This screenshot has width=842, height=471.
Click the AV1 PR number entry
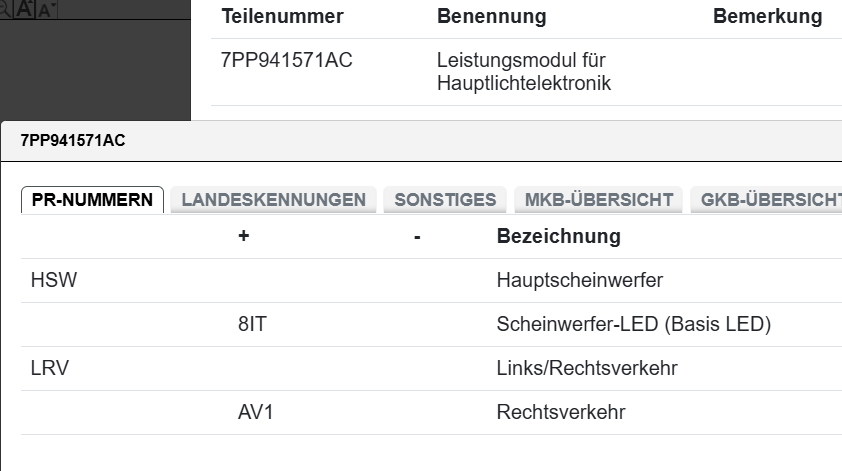click(255, 413)
